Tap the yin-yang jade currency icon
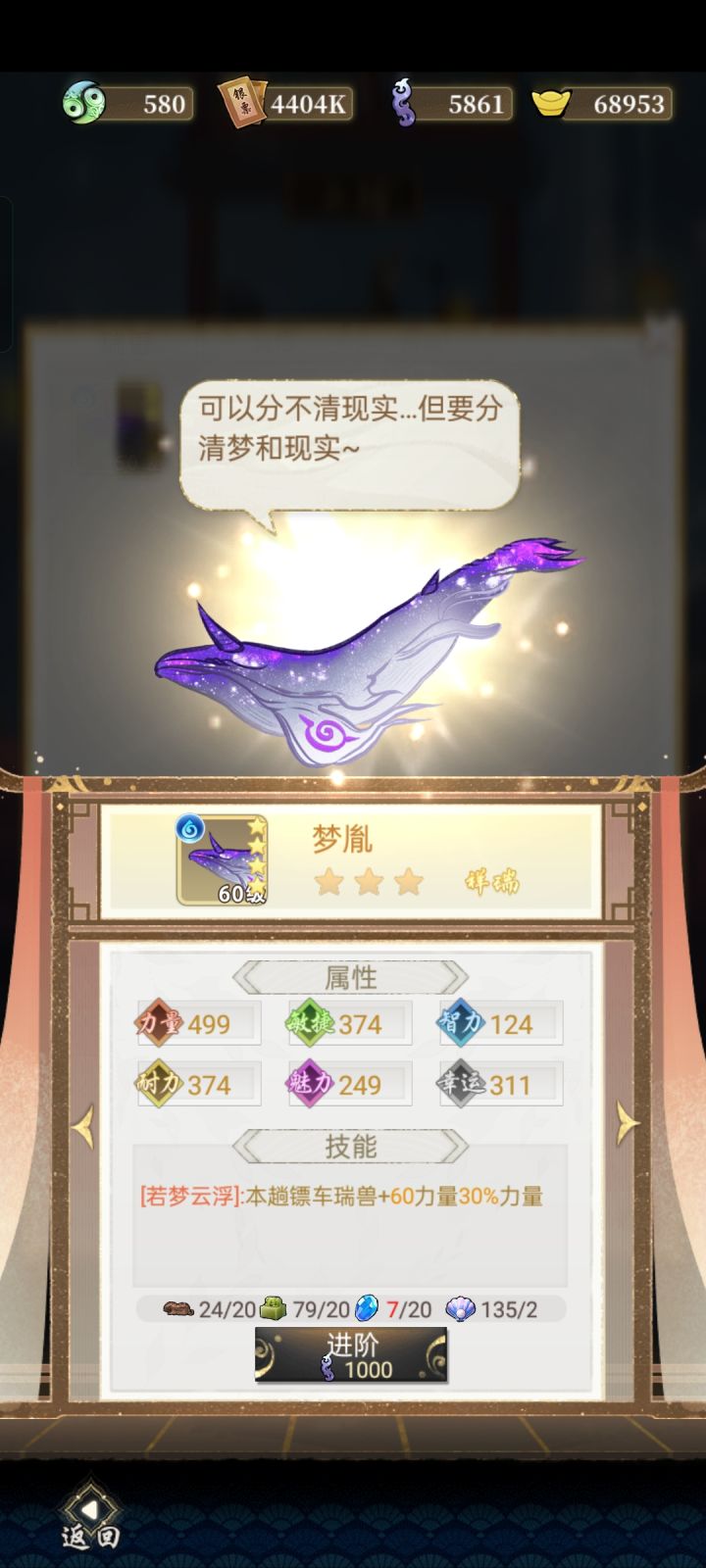Screen dimensions: 706x1568 click(x=83, y=103)
